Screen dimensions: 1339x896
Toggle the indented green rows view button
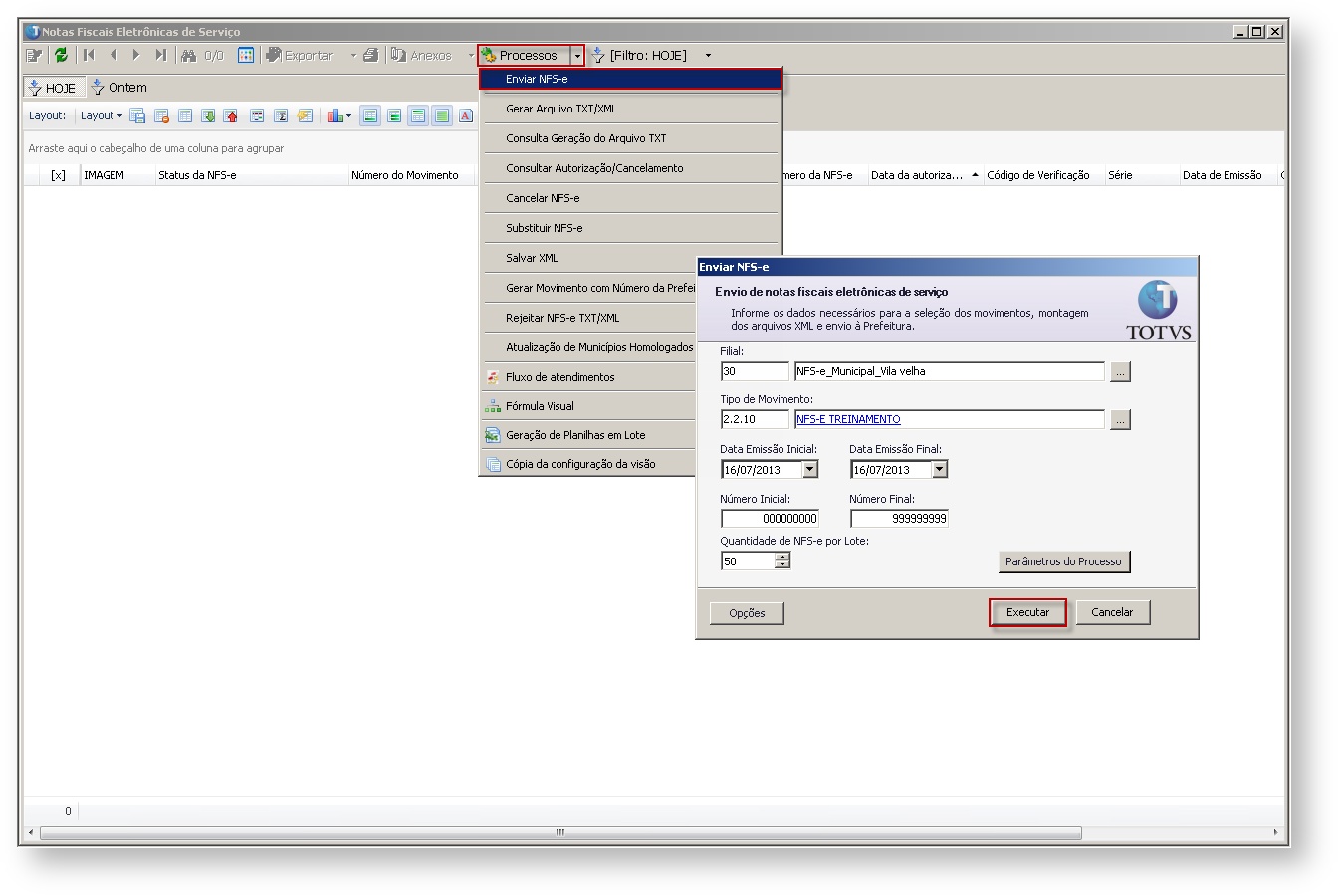pyautogui.click(x=394, y=116)
